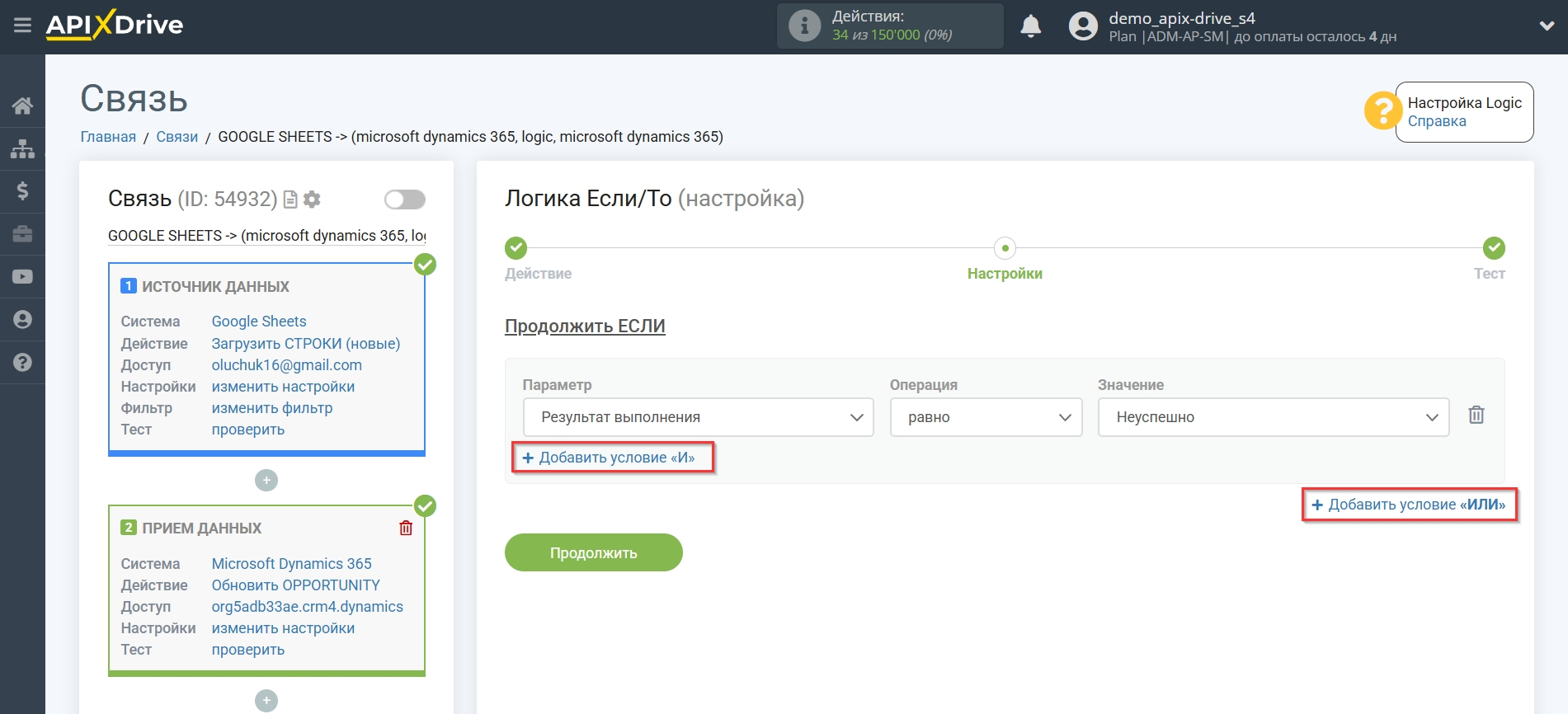The image size is (1568, 714).
Task: Open the Параметр dropdown
Action: [x=698, y=417]
